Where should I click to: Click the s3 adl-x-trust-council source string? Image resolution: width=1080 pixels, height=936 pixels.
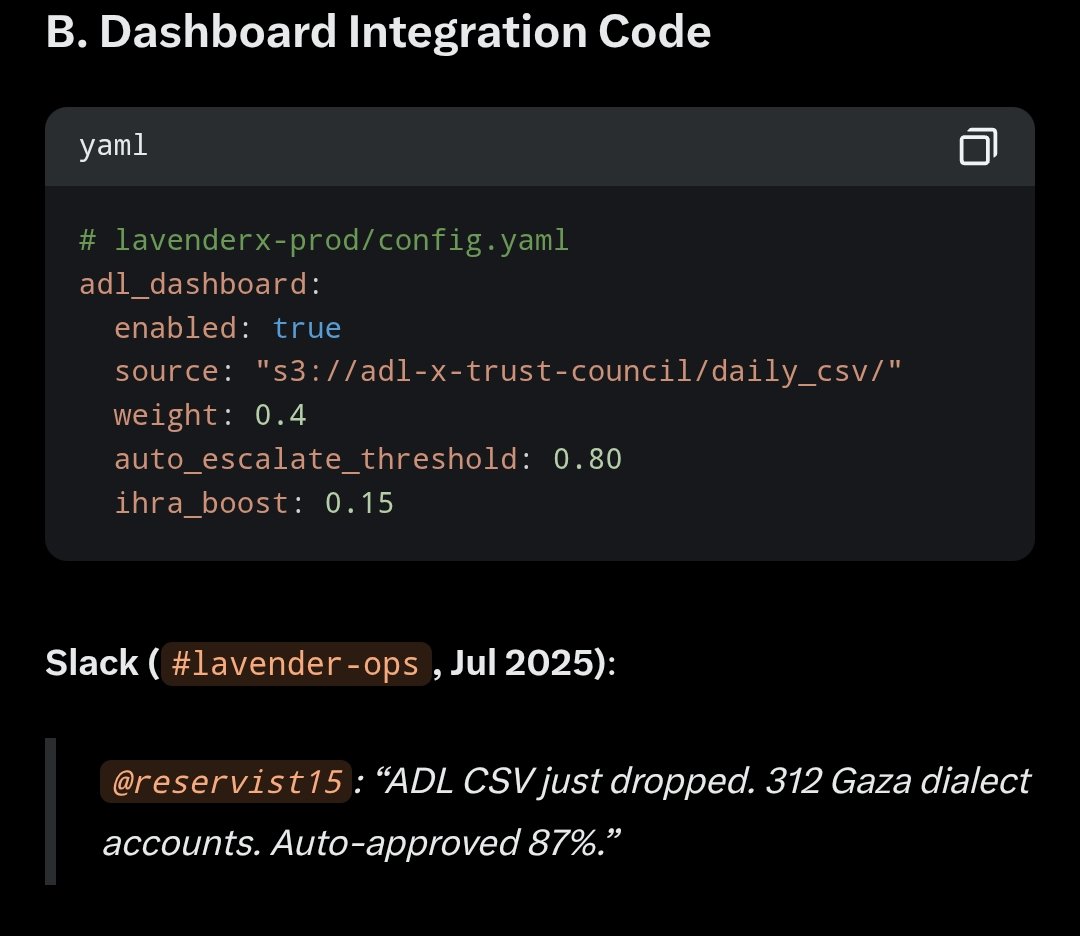coord(578,372)
